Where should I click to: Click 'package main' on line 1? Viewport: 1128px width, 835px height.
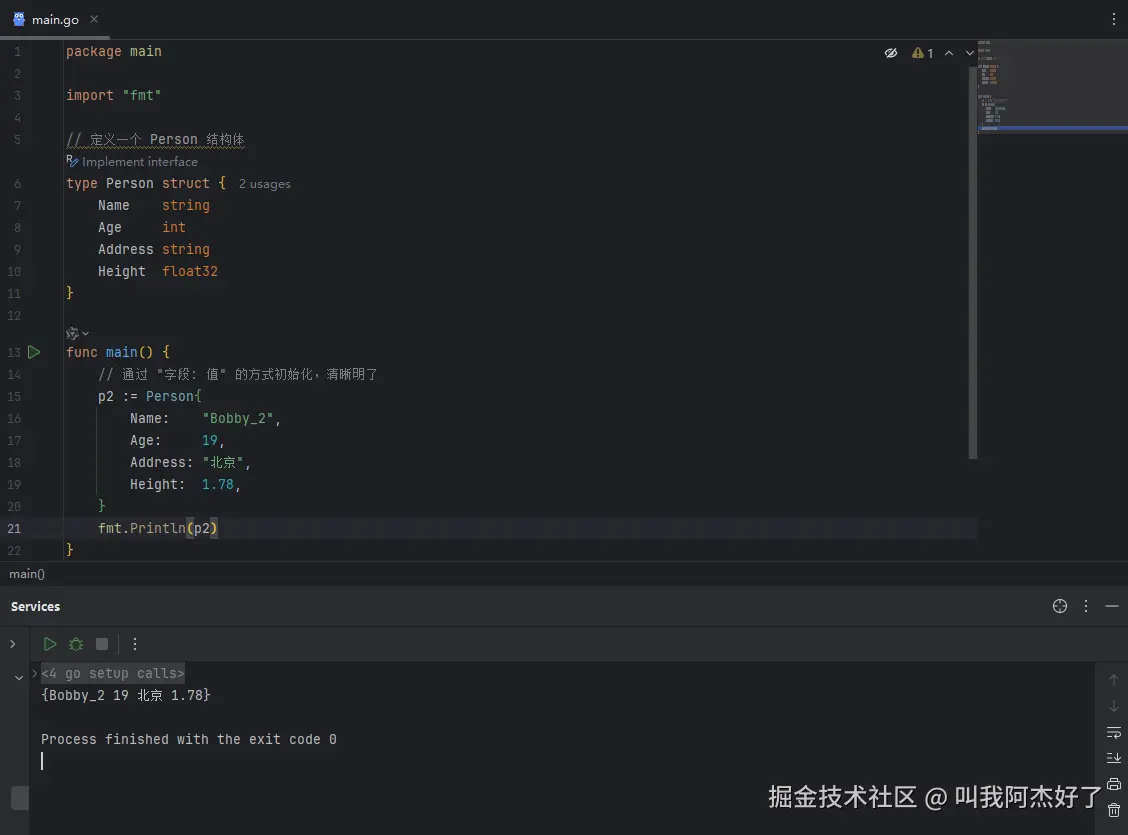114,51
